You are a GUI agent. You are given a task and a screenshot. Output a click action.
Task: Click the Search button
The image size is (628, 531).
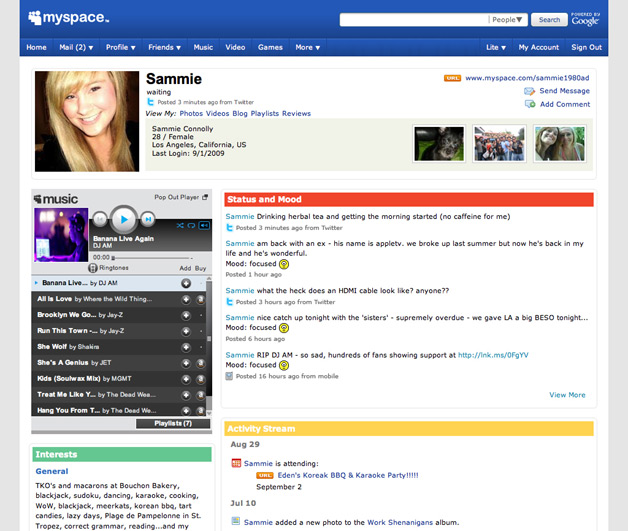click(549, 20)
